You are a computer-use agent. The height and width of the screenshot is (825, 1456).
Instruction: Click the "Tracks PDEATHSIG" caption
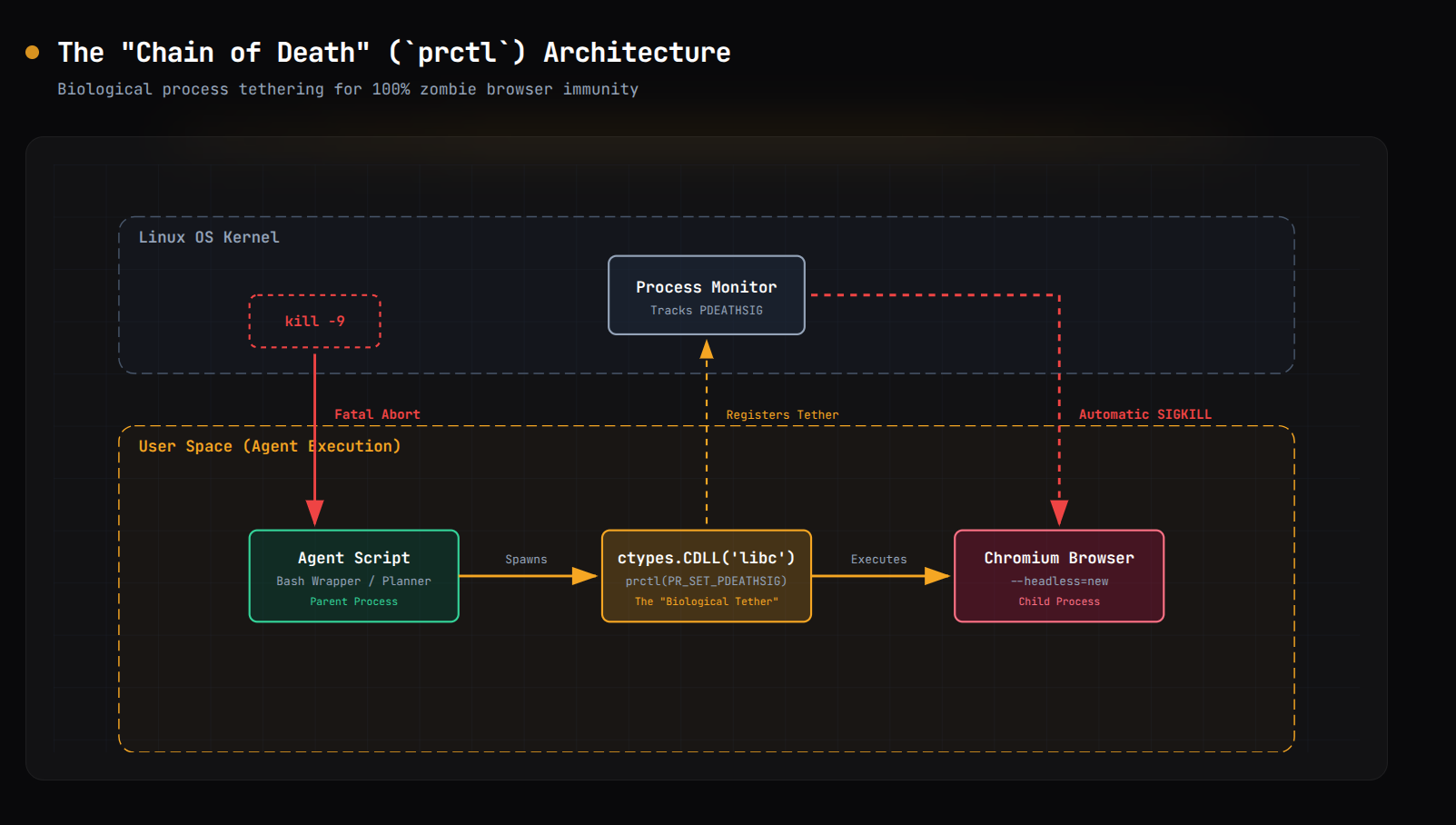click(x=707, y=311)
